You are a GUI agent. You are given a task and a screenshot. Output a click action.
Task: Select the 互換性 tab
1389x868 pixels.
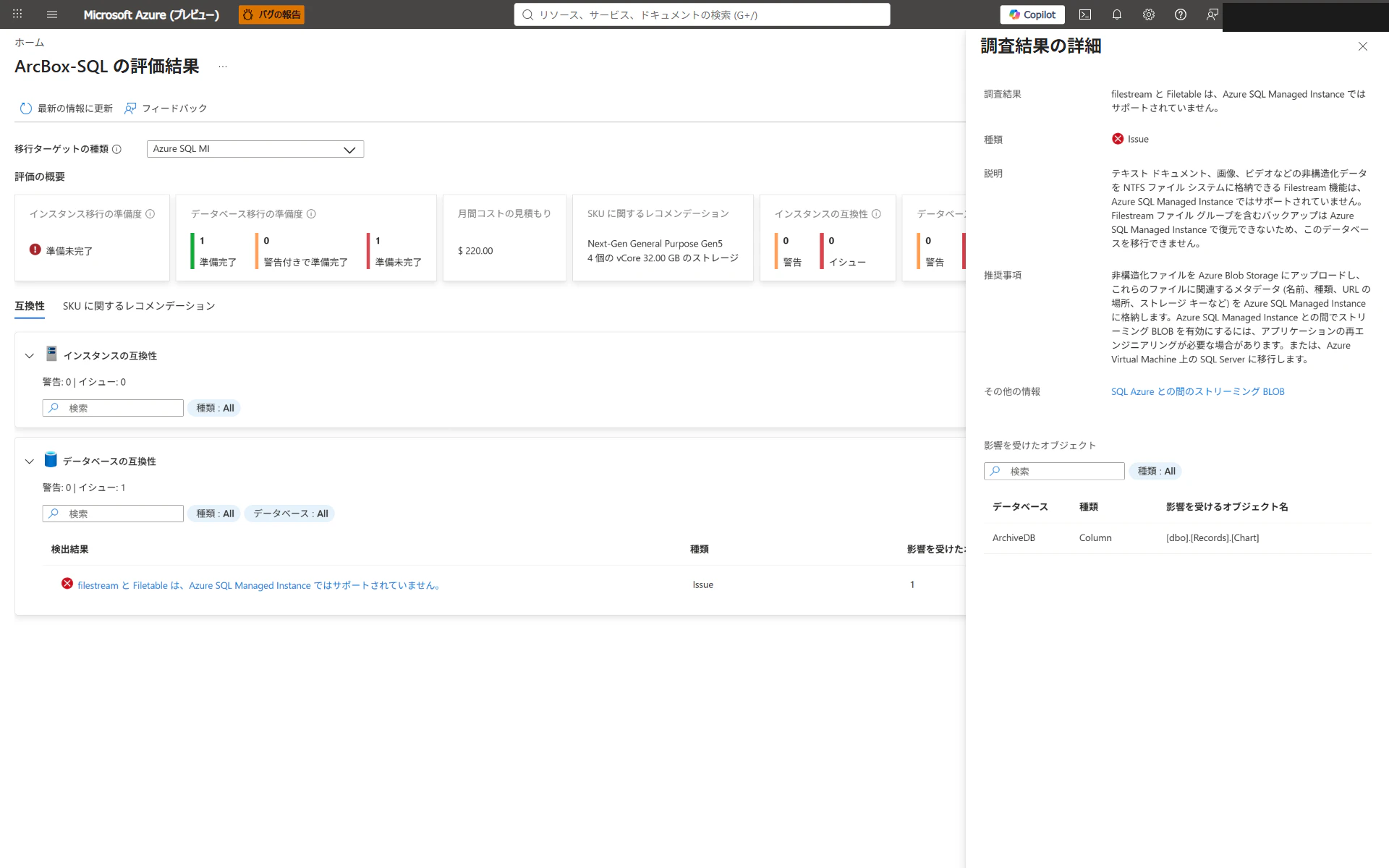pyautogui.click(x=30, y=306)
